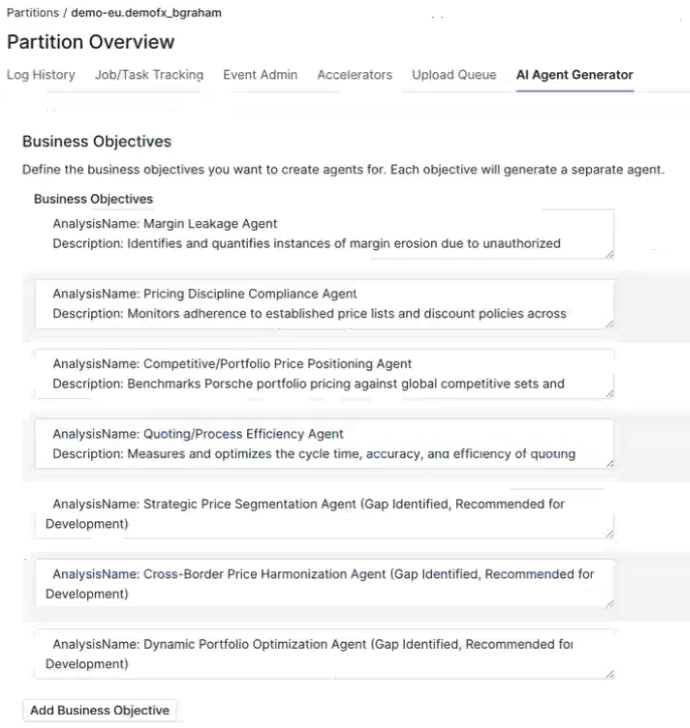Select the AI Agent Generator tab
The image size is (690, 728).
574,75
